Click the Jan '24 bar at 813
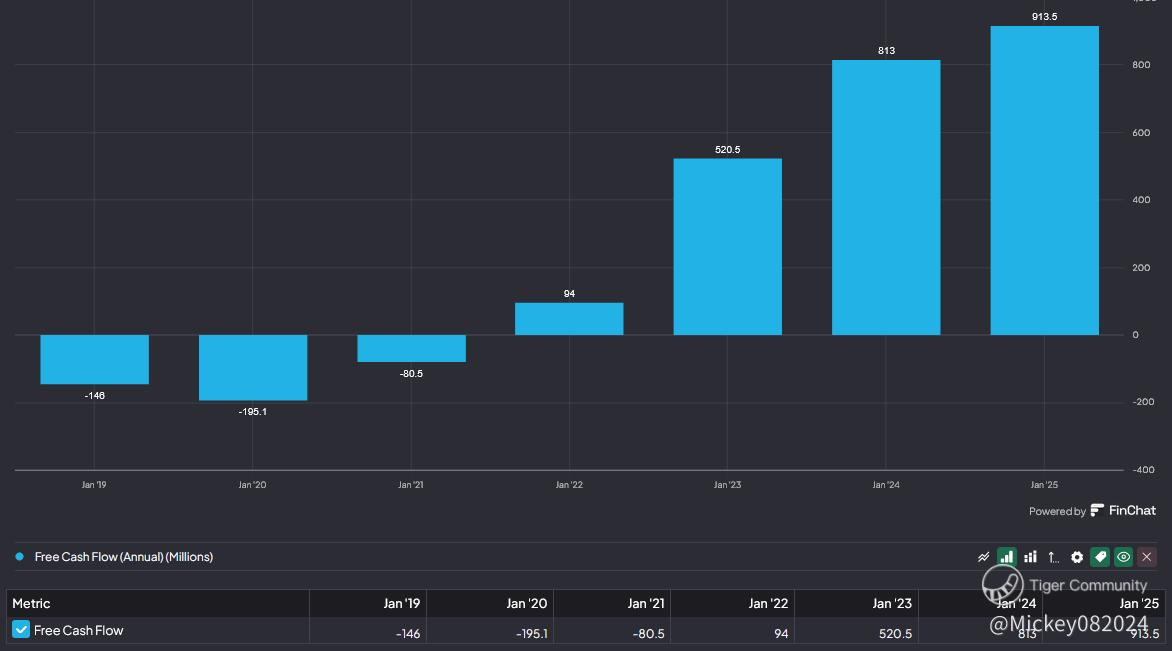Image resolution: width=1172 pixels, height=651 pixels. click(x=886, y=197)
